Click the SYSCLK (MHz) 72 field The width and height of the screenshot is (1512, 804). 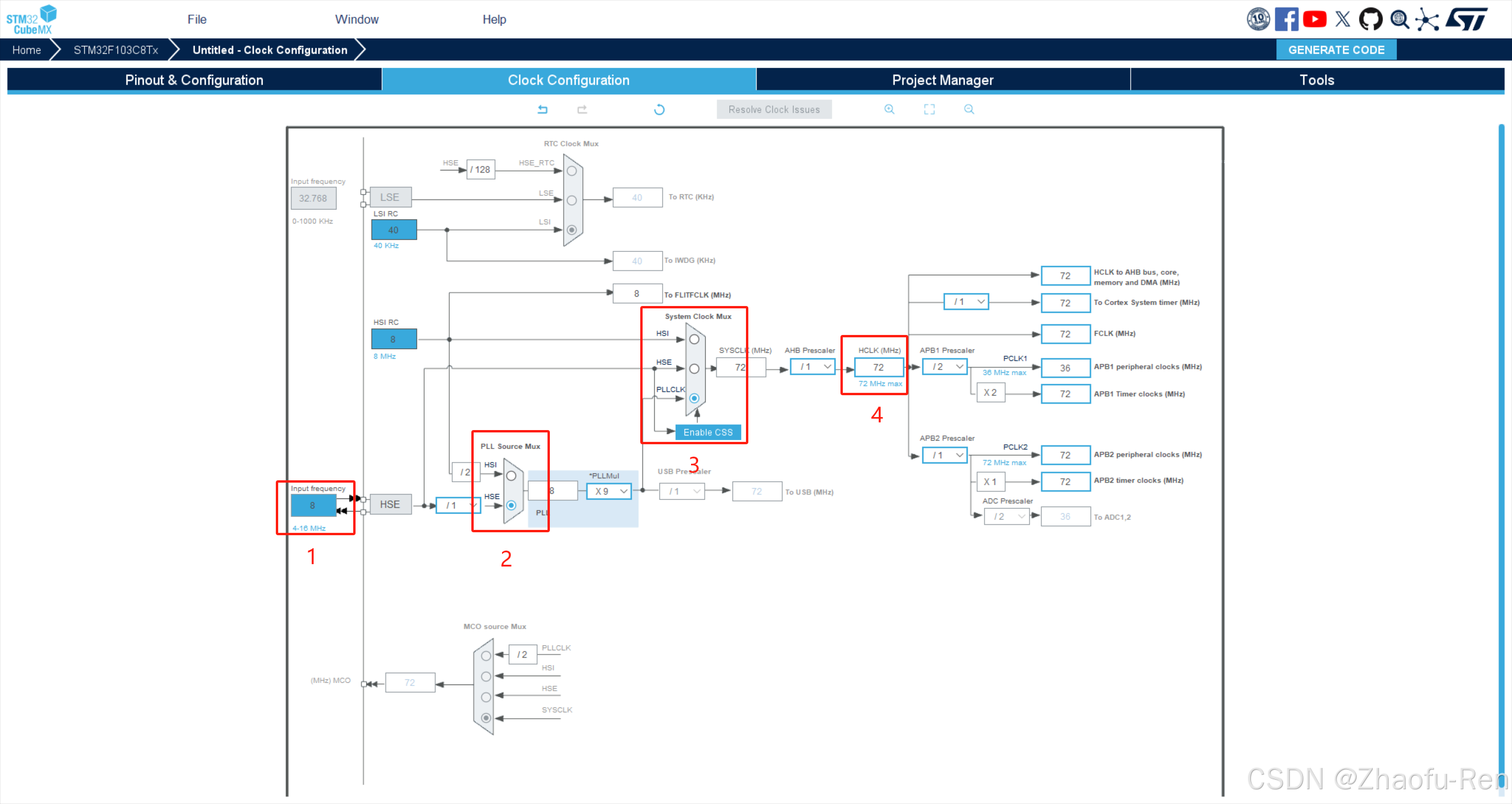tap(741, 367)
